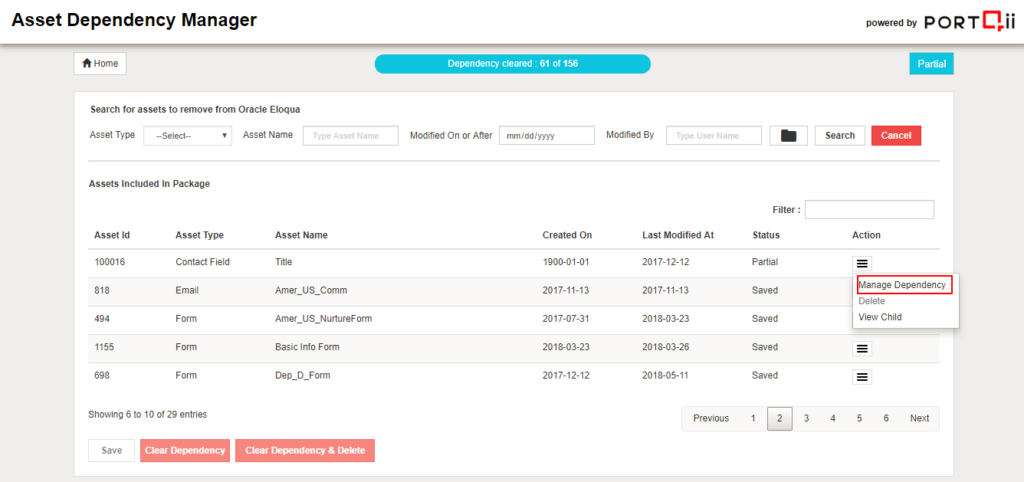Click the folder icon button beside Search
This screenshot has width=1024, height=482.
click(x=788, y=136)
